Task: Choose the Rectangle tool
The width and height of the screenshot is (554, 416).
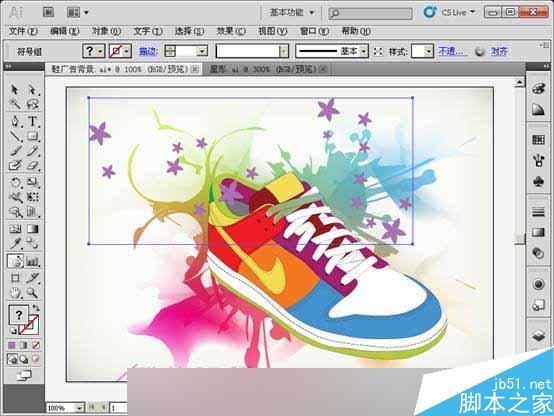Action: [32, 136]
